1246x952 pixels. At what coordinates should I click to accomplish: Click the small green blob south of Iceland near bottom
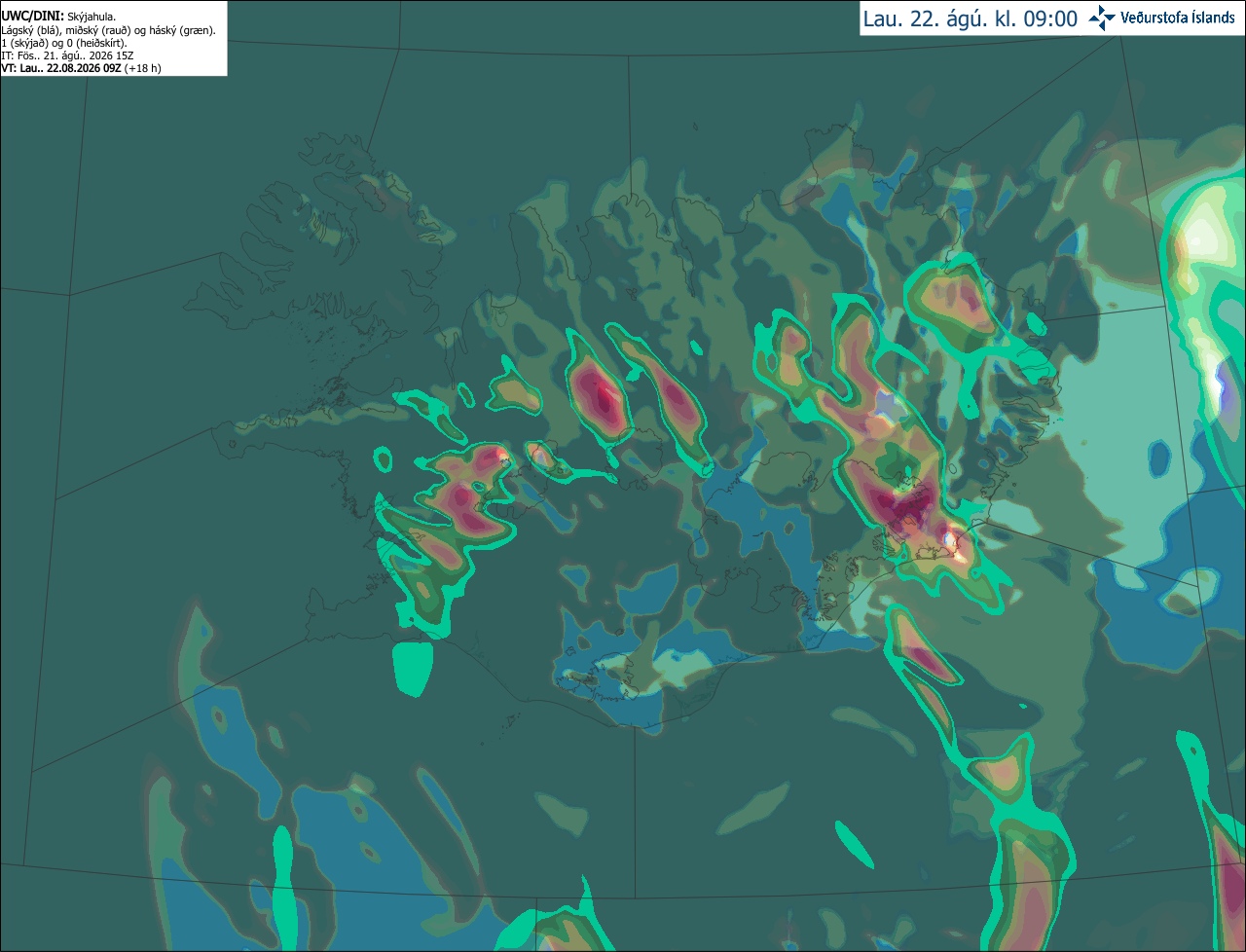(x=855, y=843)
